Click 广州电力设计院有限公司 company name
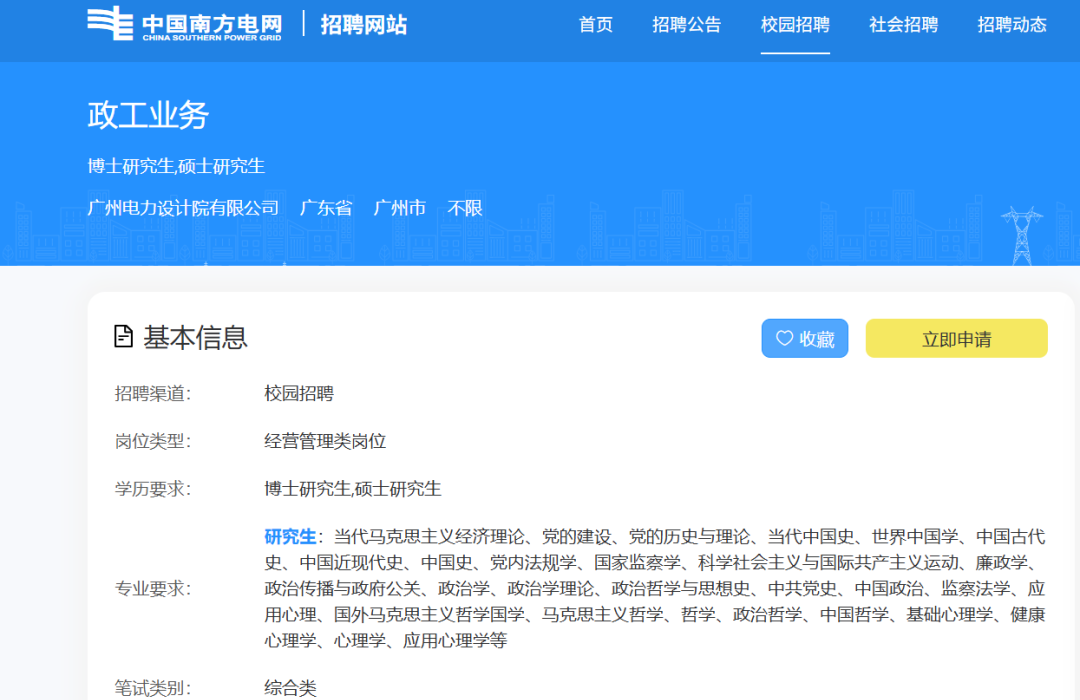Image resolution: width=1080 pixels, height=700 pixels. (x=183, y=207)
